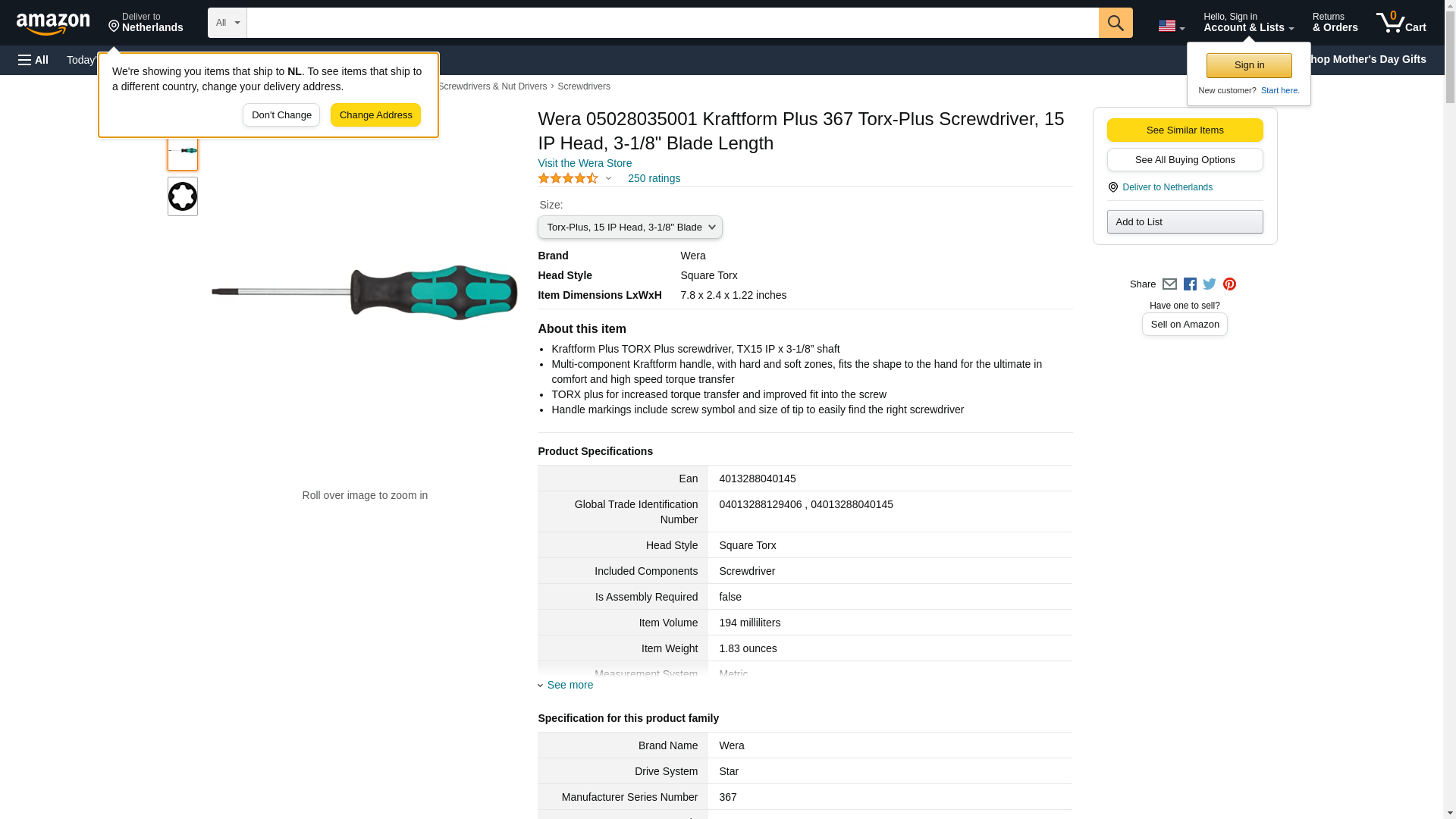This screenshot has width=1456, height=819.
Task: Expand See more product specifications
Action: pos(570,685)
